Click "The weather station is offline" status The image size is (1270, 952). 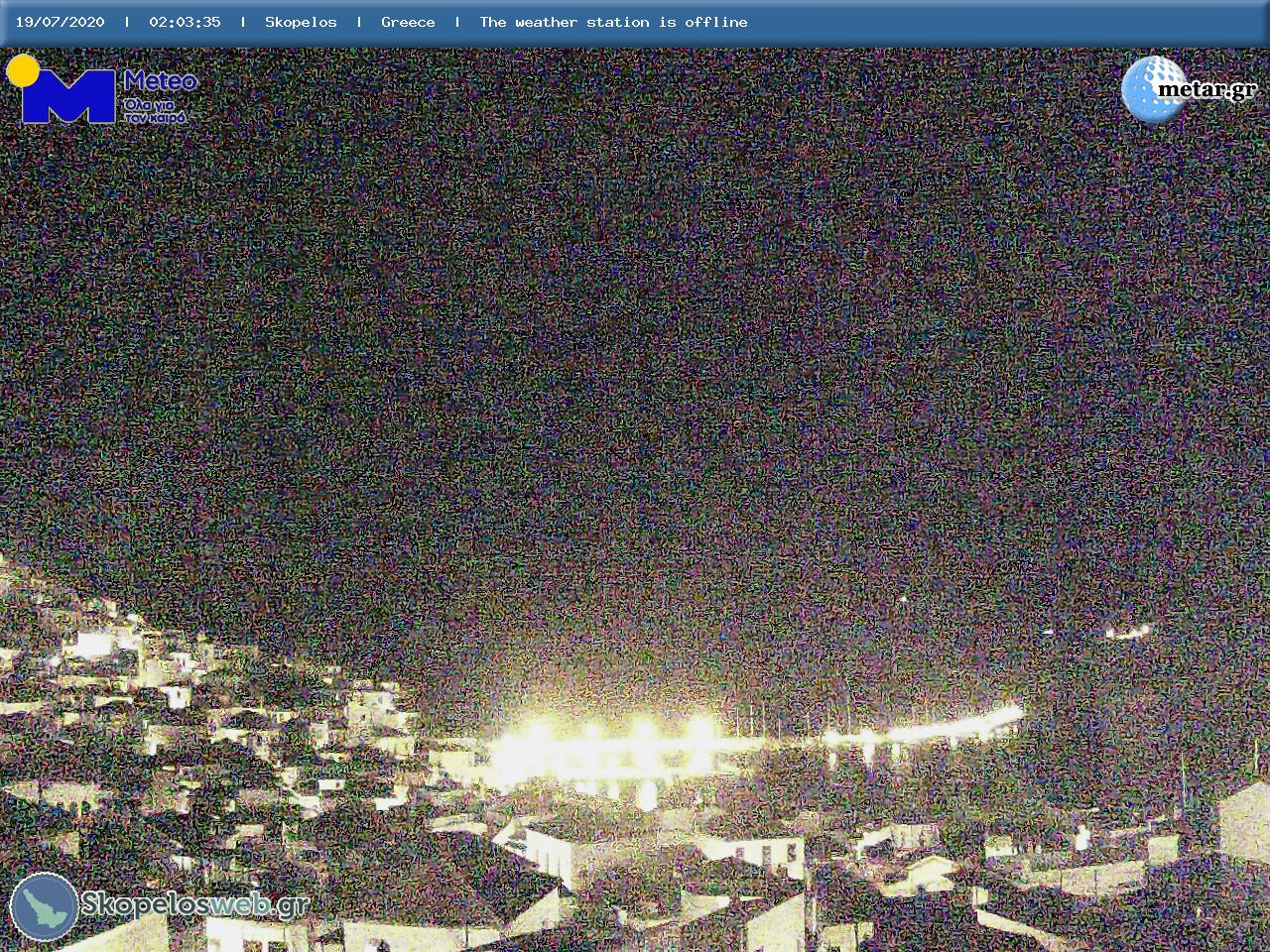click(x=613, y=22)
